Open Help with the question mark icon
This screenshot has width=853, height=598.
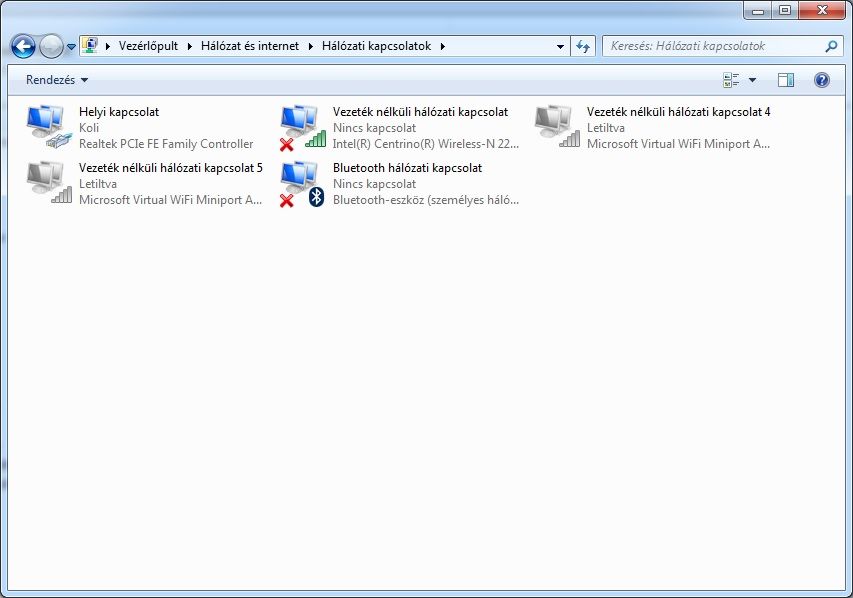[x=821, y=80]
